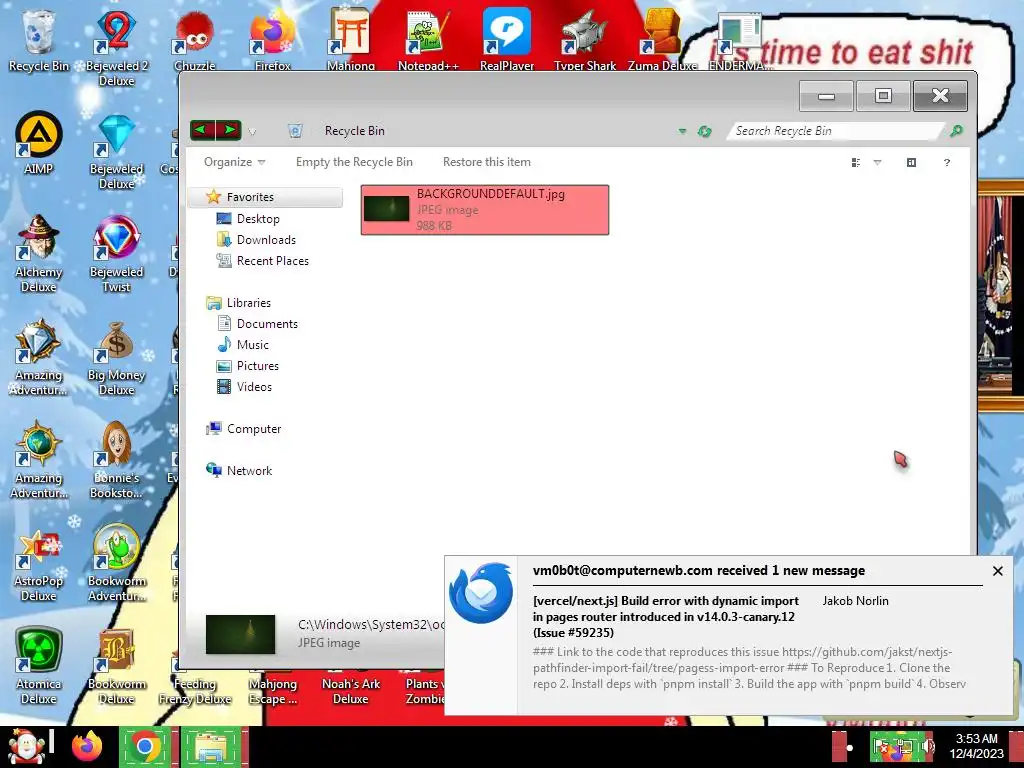Screen dimensions: 1024x768
Task: Expand the address bar history dropdown
Action: pyautogui.click(x=682, y=131)
